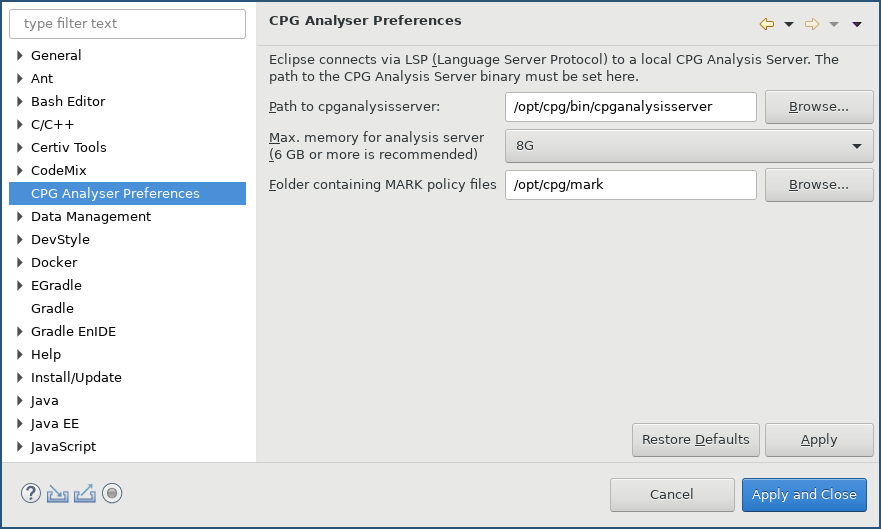The image size is (881, 529).
Task: Expand the Docker preferences node
Action: pyautogui.click(x=20, y=263)
